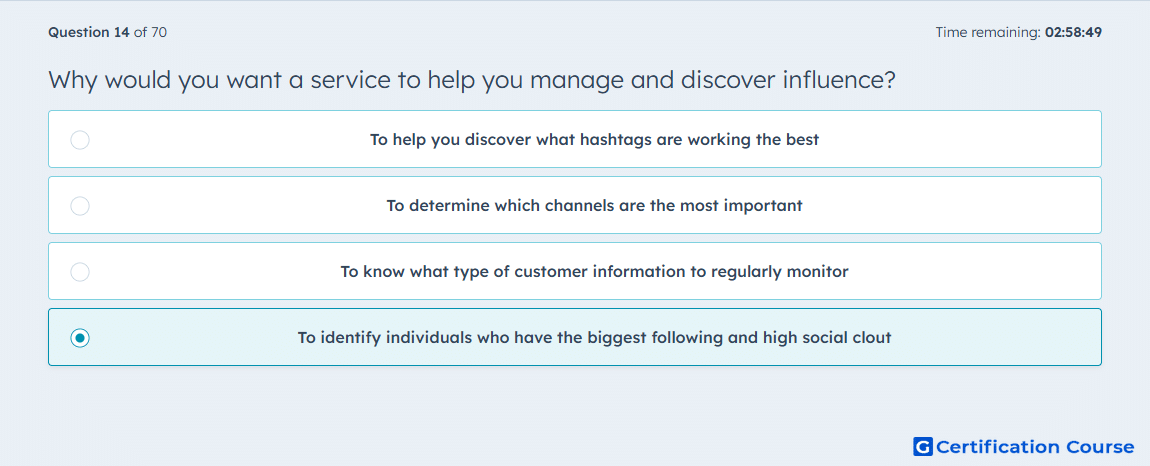Image resolution: width=1150 pixels, height=466 pixels.
Task: Open the Certification Course watermark link
Action: click(x=1024, y=446)
